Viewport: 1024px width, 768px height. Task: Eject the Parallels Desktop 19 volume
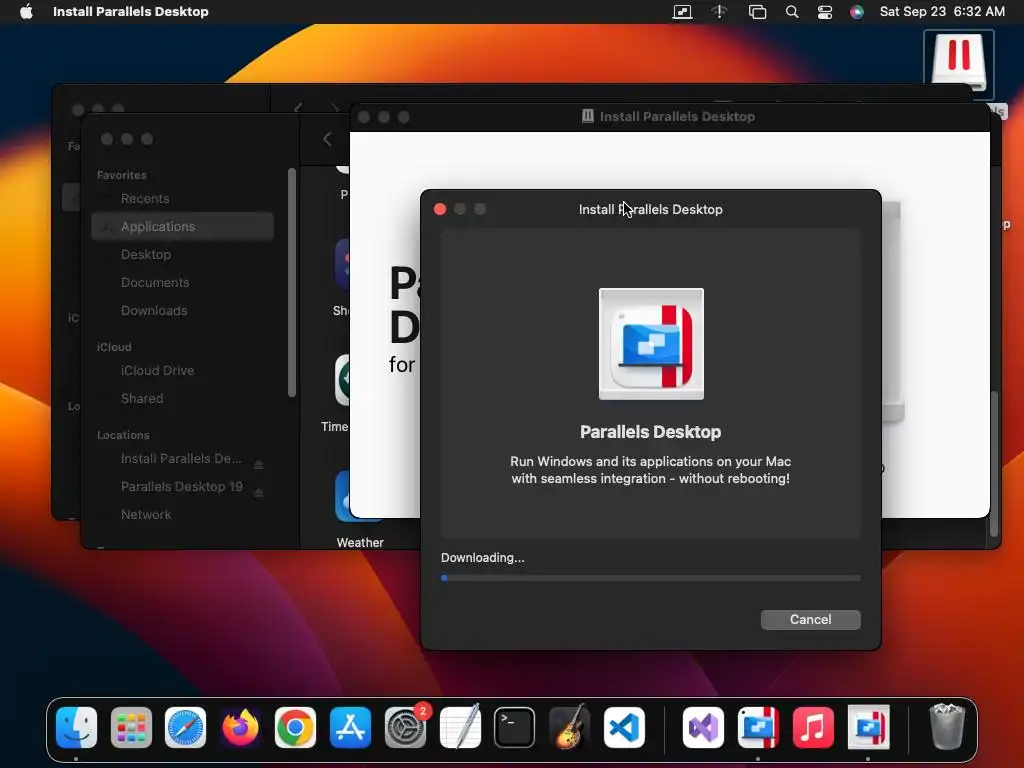click(x=259, y=492)
